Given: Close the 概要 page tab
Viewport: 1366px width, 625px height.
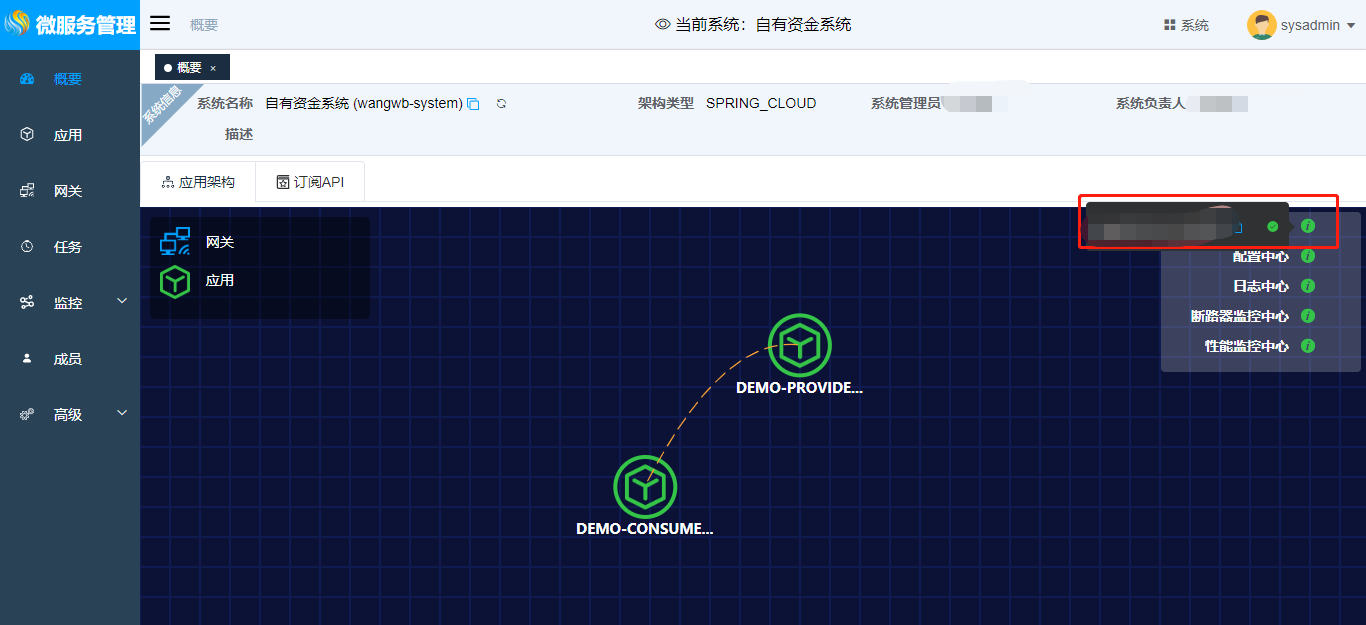Looking at the screenshot, I should [x=213, y=68].
